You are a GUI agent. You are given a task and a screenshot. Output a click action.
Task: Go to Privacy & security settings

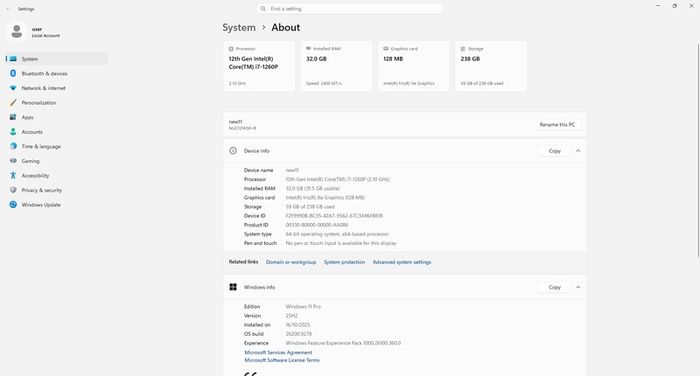(57, 190)
